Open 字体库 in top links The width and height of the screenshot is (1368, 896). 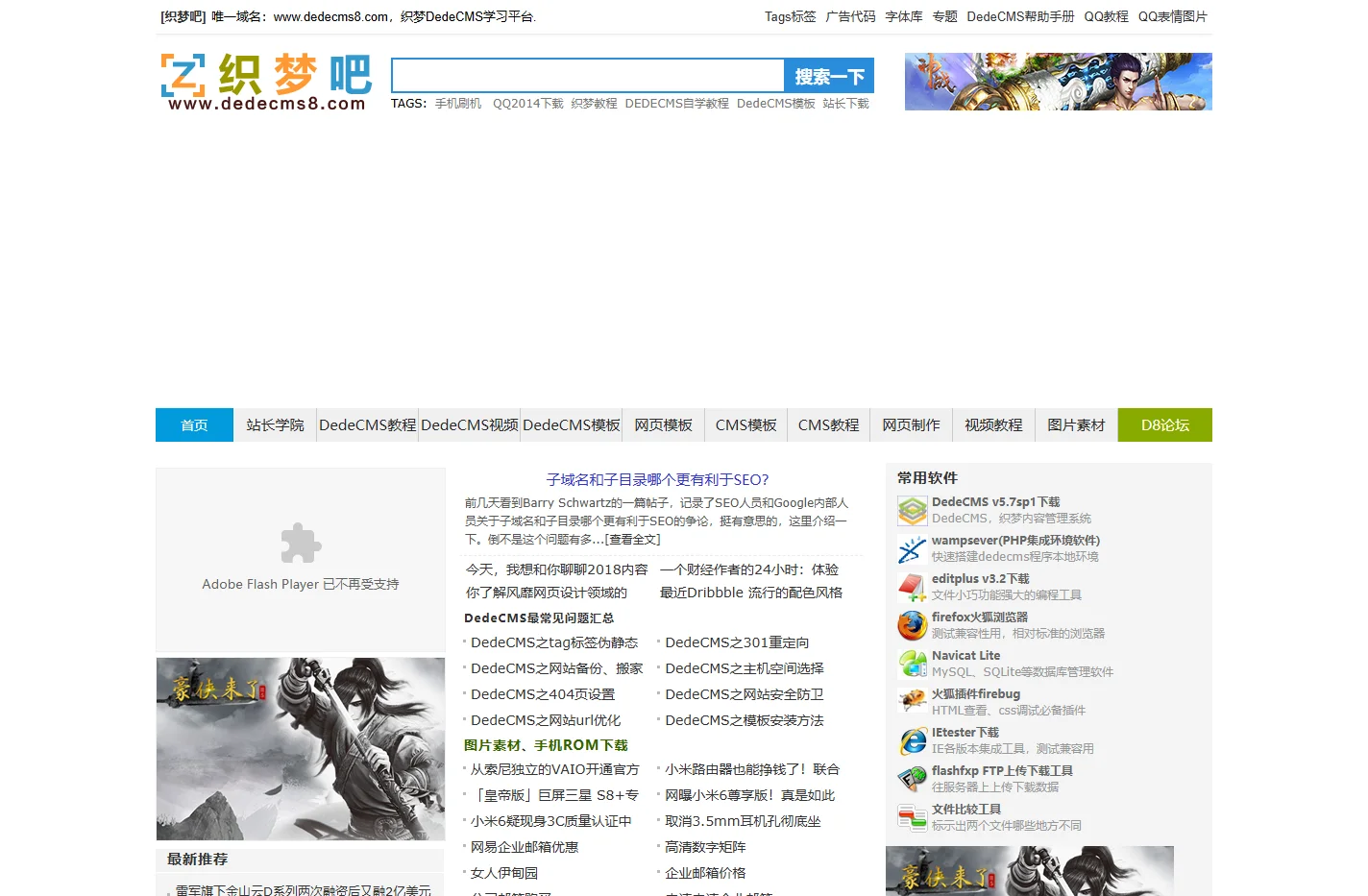coord(904,16)
